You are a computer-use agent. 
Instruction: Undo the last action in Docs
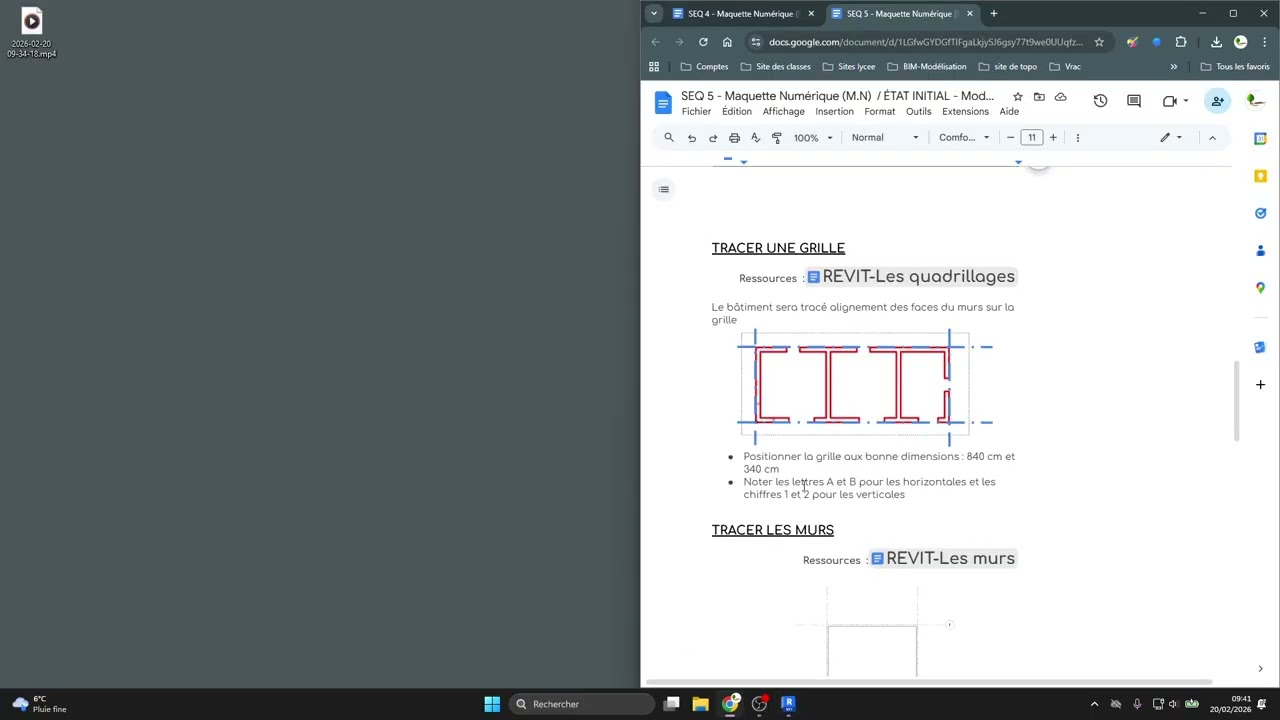[x=691, y=138]
